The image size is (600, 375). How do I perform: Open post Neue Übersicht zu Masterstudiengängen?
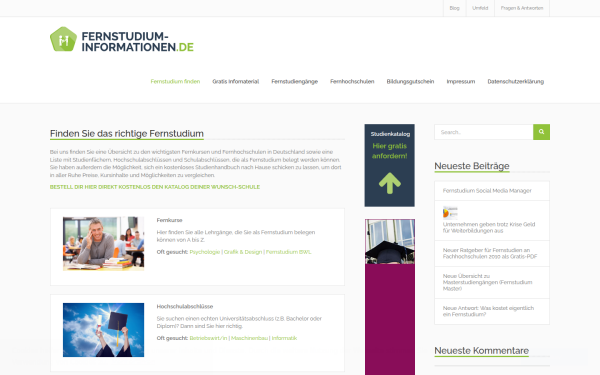[488, 282]
